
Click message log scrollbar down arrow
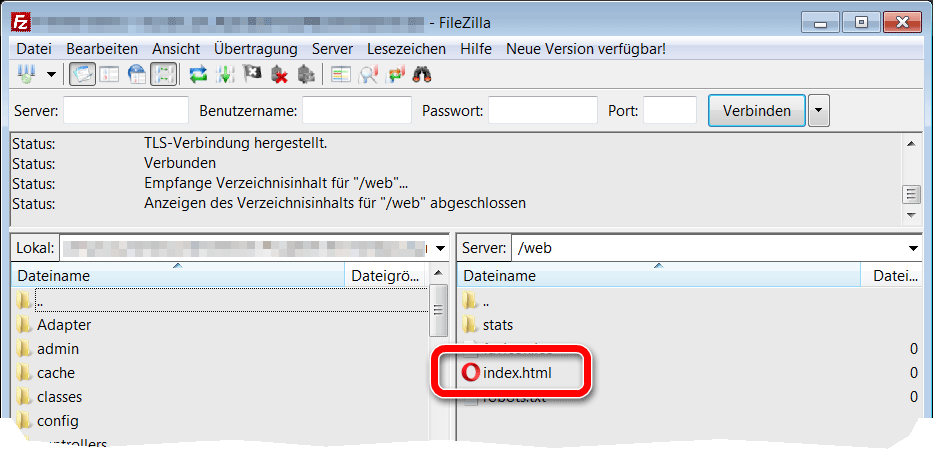(911, 215)
